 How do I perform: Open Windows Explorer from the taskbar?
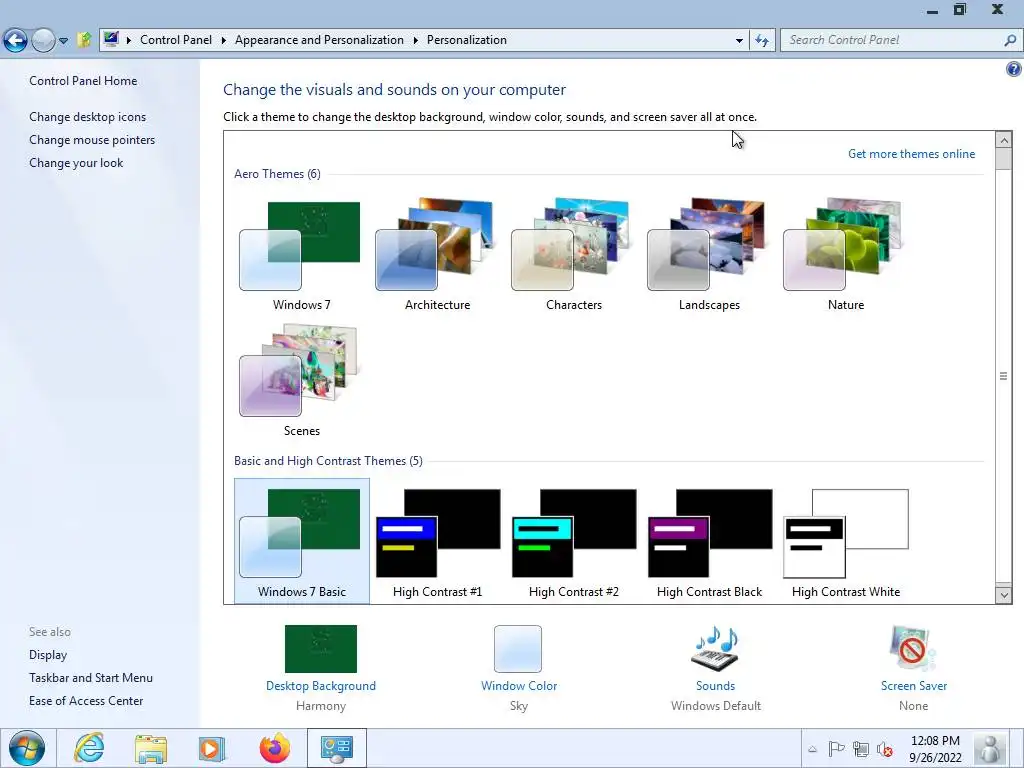coord(151,748)
